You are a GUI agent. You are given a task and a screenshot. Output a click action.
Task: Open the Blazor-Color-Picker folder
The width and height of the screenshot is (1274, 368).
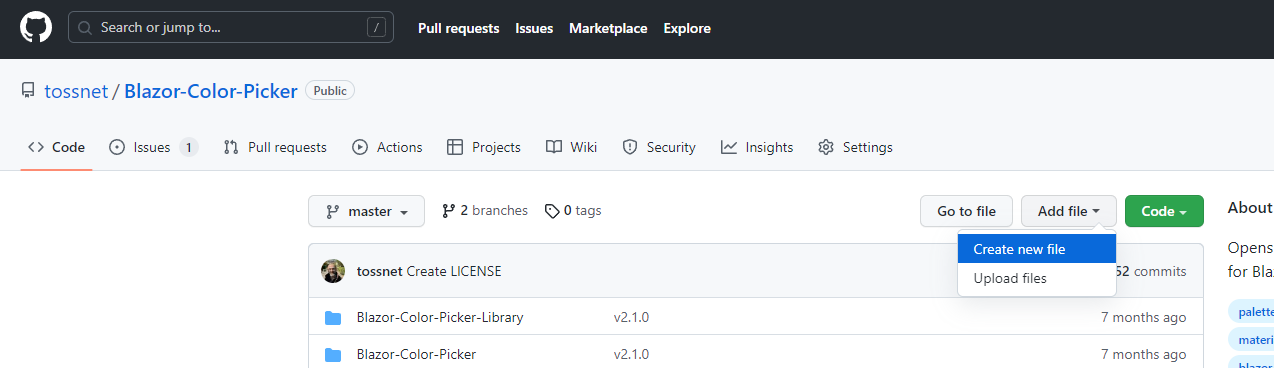[416, 354]
